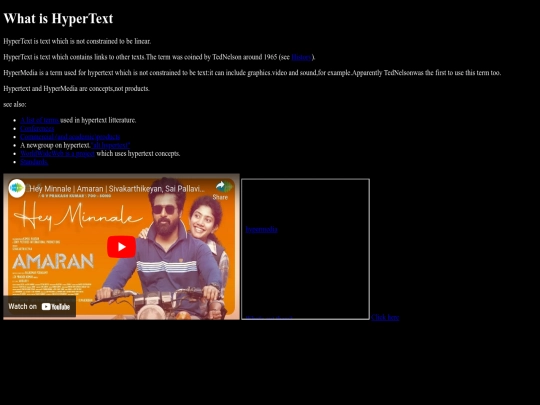Open the Saregama channel logo on video
The image size is (540, 405).
pos(17,188)
